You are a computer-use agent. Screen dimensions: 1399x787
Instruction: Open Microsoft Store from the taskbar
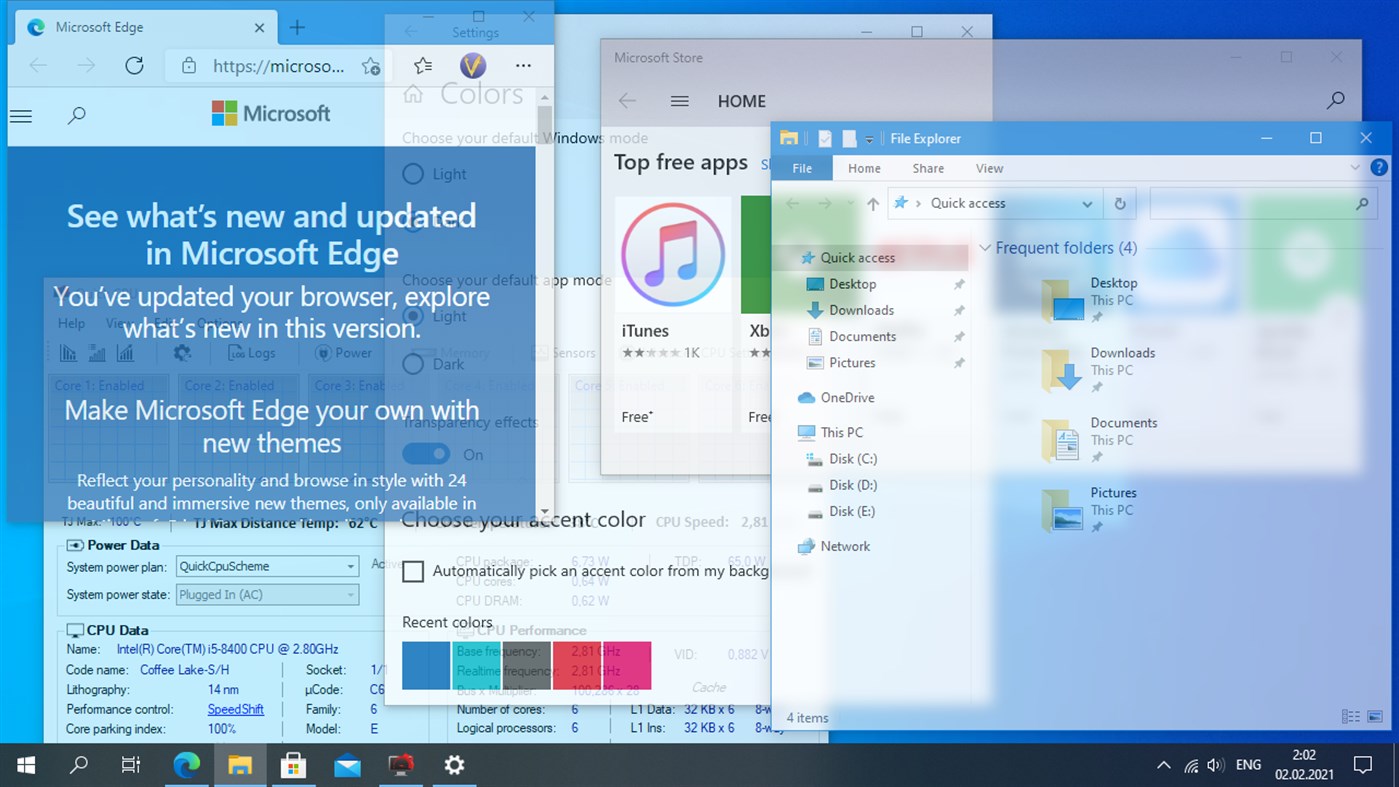(x=293, y=764)
